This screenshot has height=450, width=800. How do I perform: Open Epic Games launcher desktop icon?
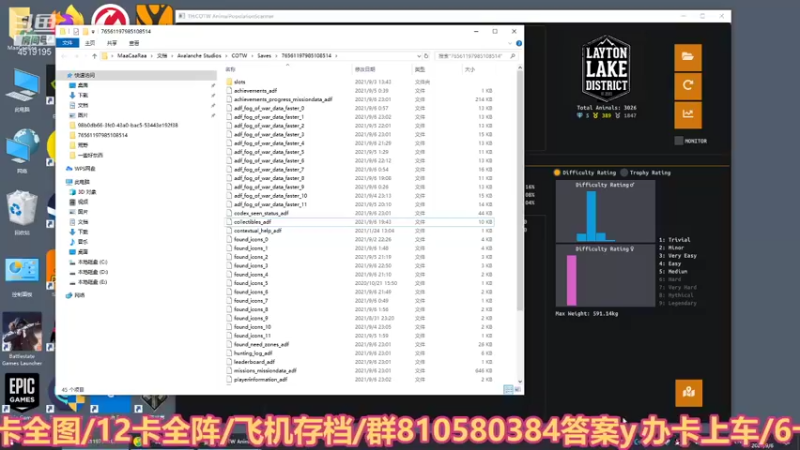click(21, 392)
